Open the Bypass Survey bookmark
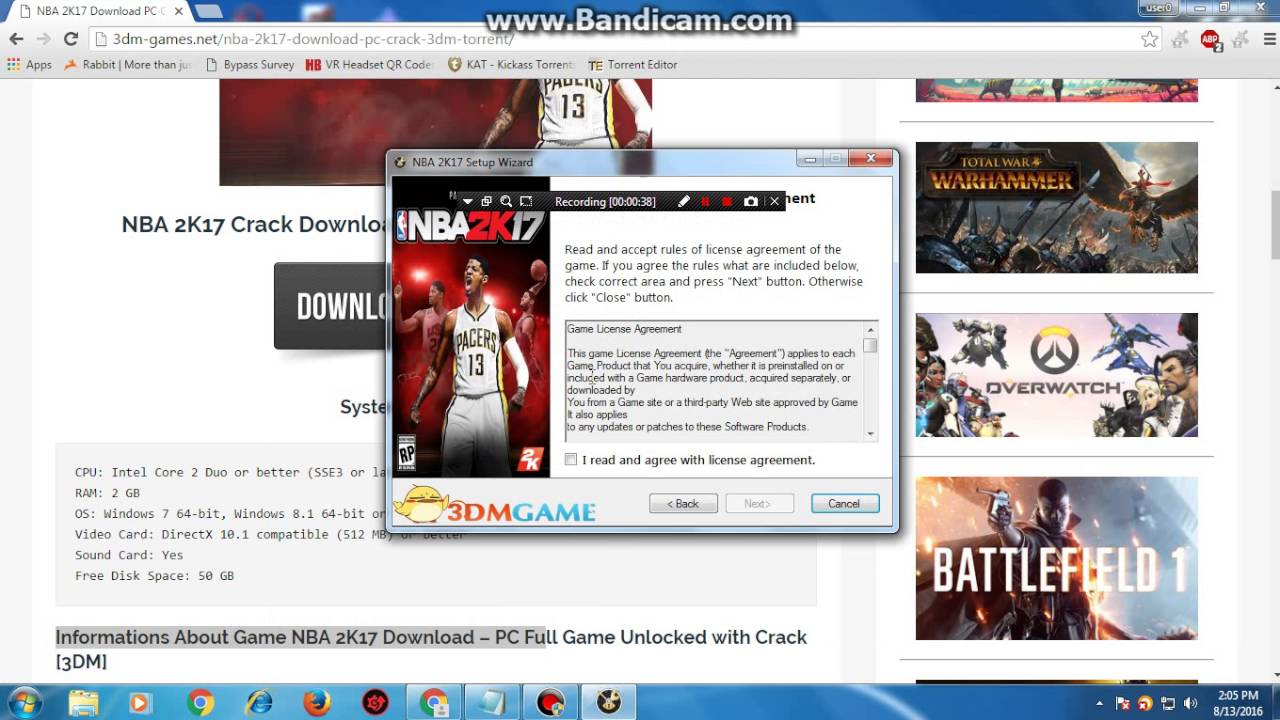This screenshot has height=720, width=1280. 250,65
